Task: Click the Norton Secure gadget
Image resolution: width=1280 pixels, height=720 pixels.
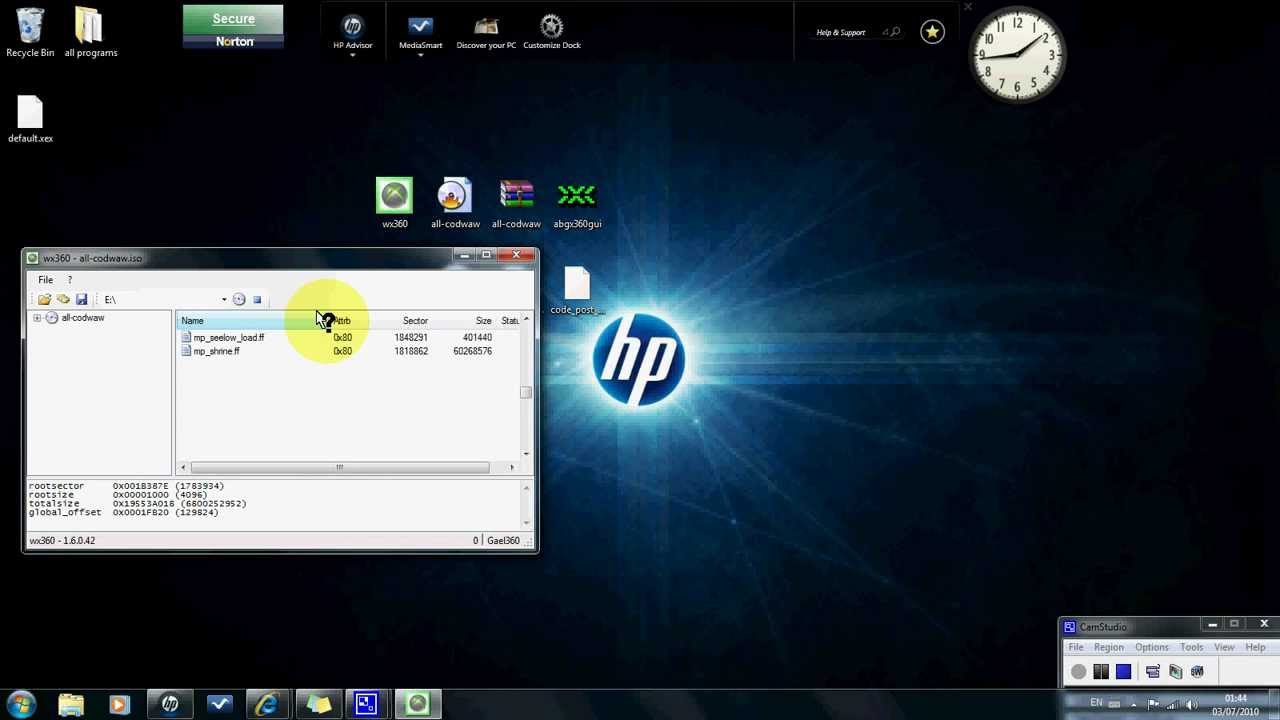Action: [x=233, y=27]
